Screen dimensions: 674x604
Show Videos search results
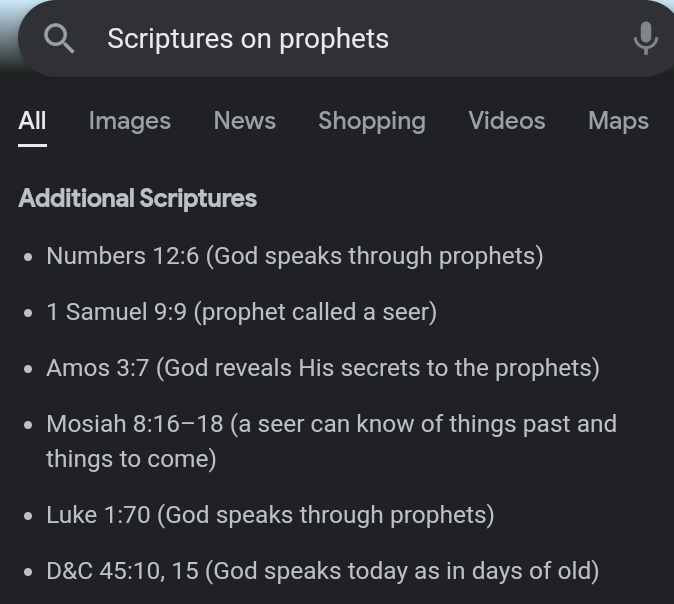(506, 121)
